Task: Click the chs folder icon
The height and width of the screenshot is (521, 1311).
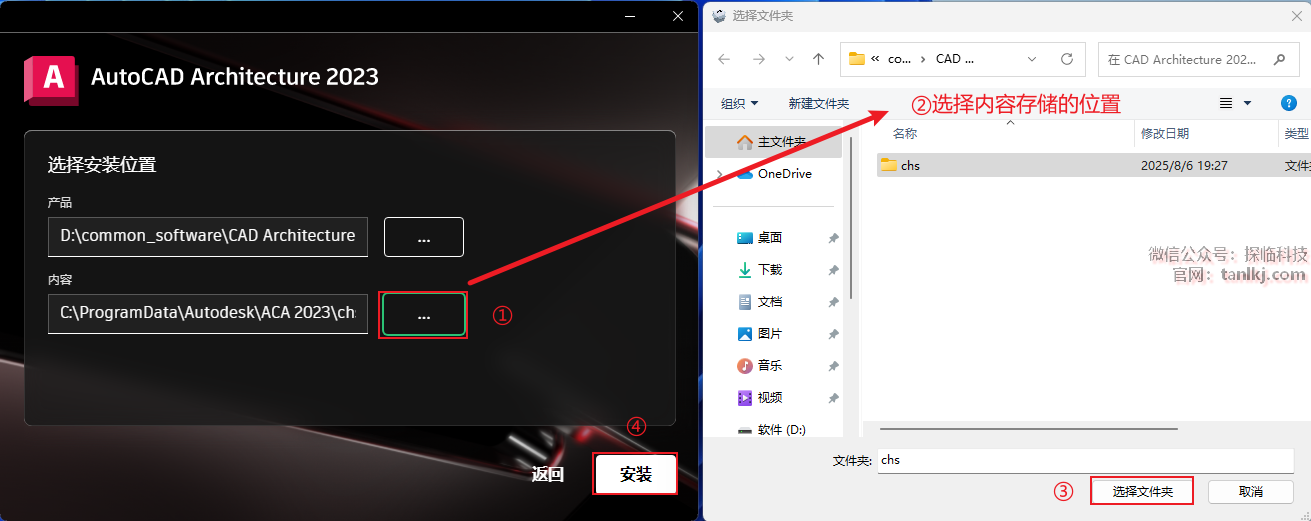Action: click(x=888, y=165)
